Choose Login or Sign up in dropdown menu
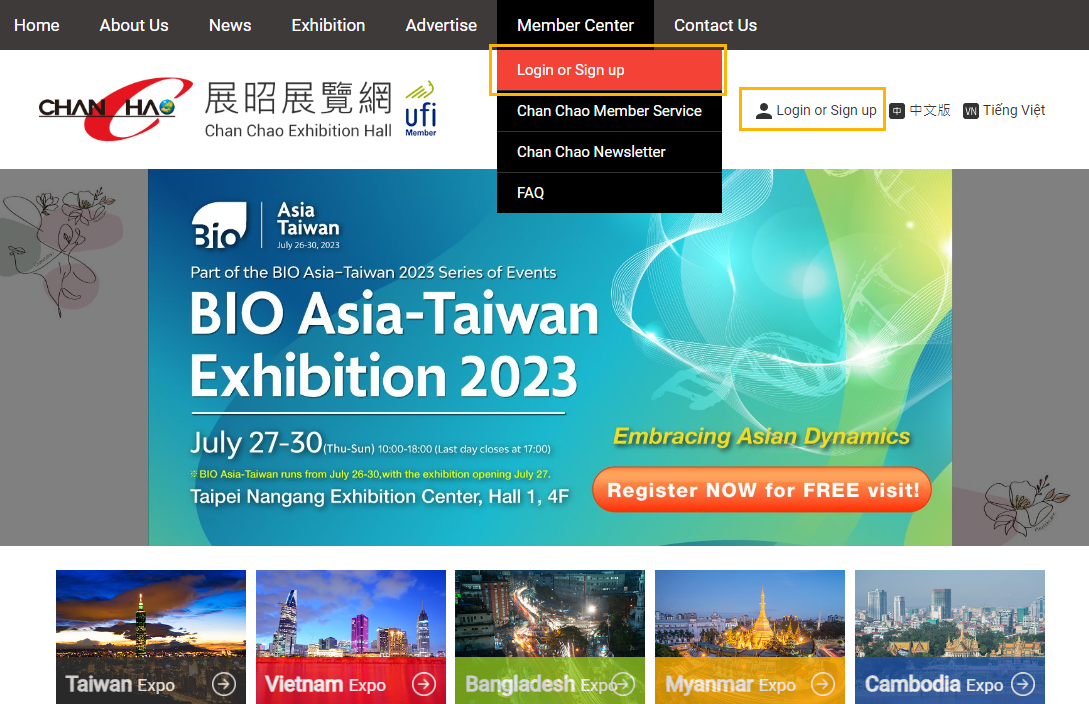This screenshot has width=1089, height=704. coord(571,70)
